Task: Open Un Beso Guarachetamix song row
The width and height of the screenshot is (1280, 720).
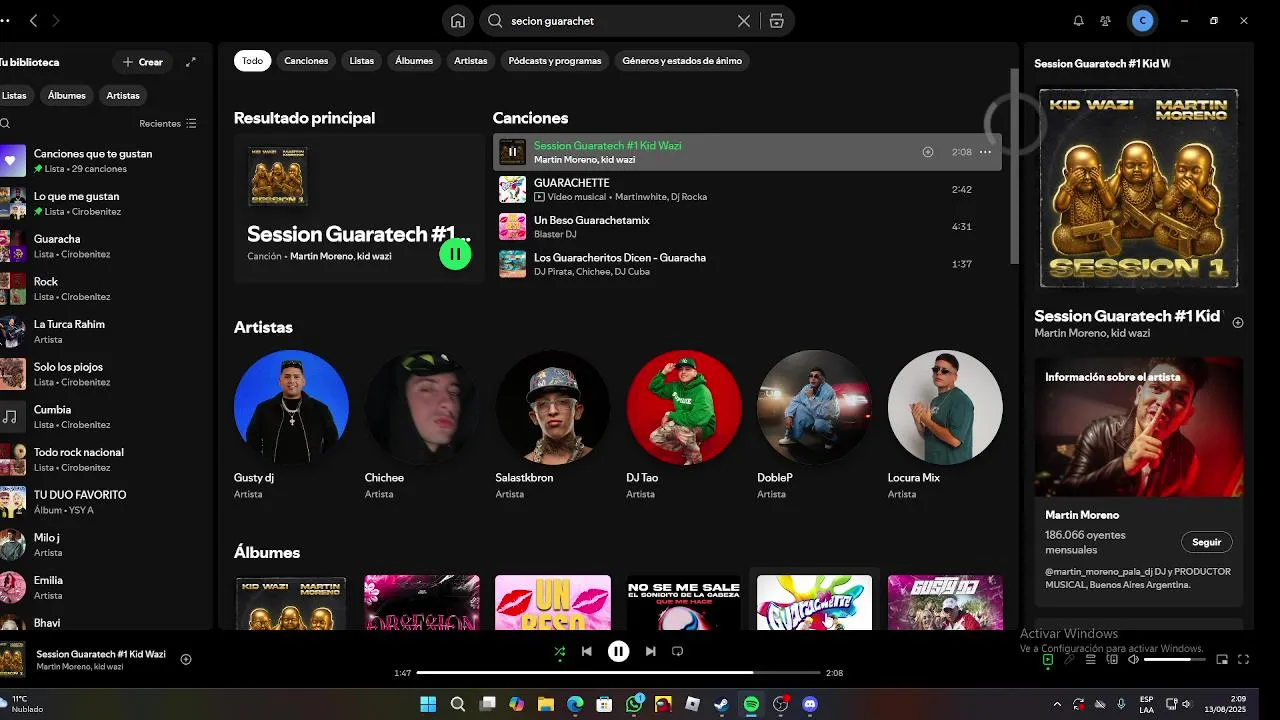Action: tap(747, 227)
